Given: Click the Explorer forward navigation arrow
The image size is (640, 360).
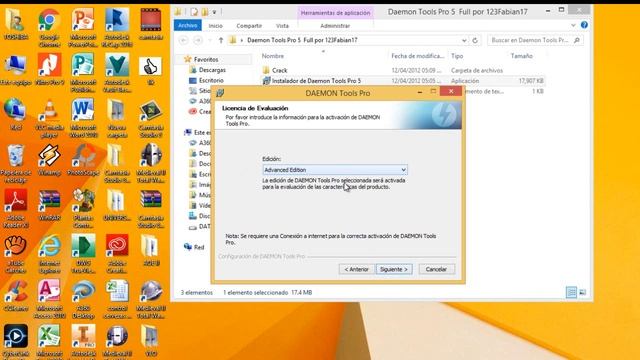Looking at the screenshot, I should pyautogui.click(x=198, y=40).
